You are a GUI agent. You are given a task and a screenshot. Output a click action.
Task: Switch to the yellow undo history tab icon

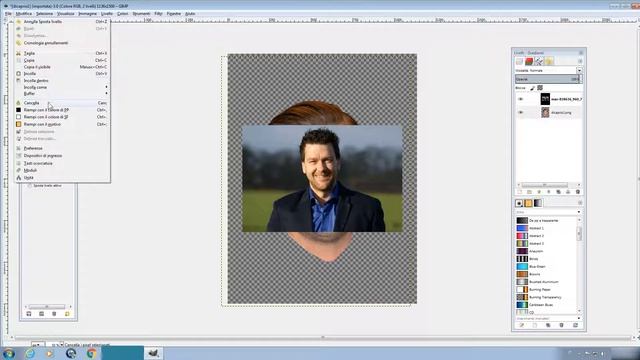pos(549,61)
